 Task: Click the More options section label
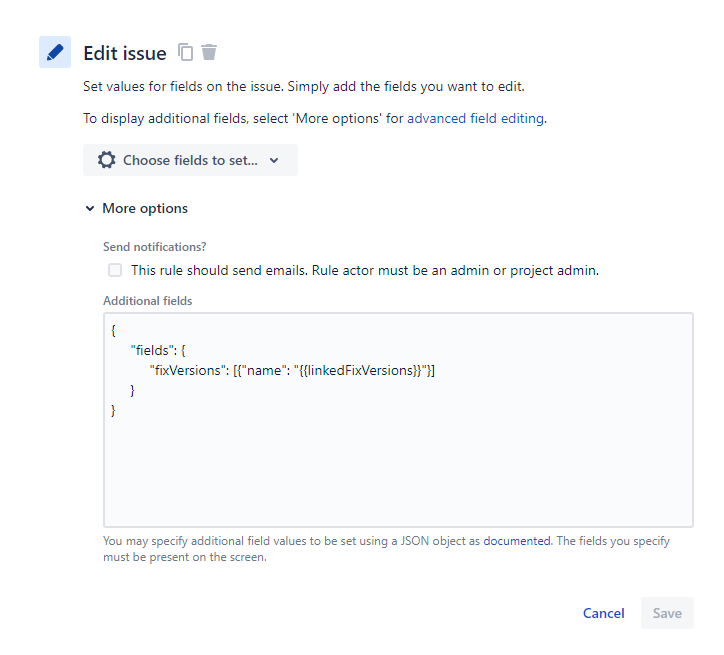pos(145,209)
